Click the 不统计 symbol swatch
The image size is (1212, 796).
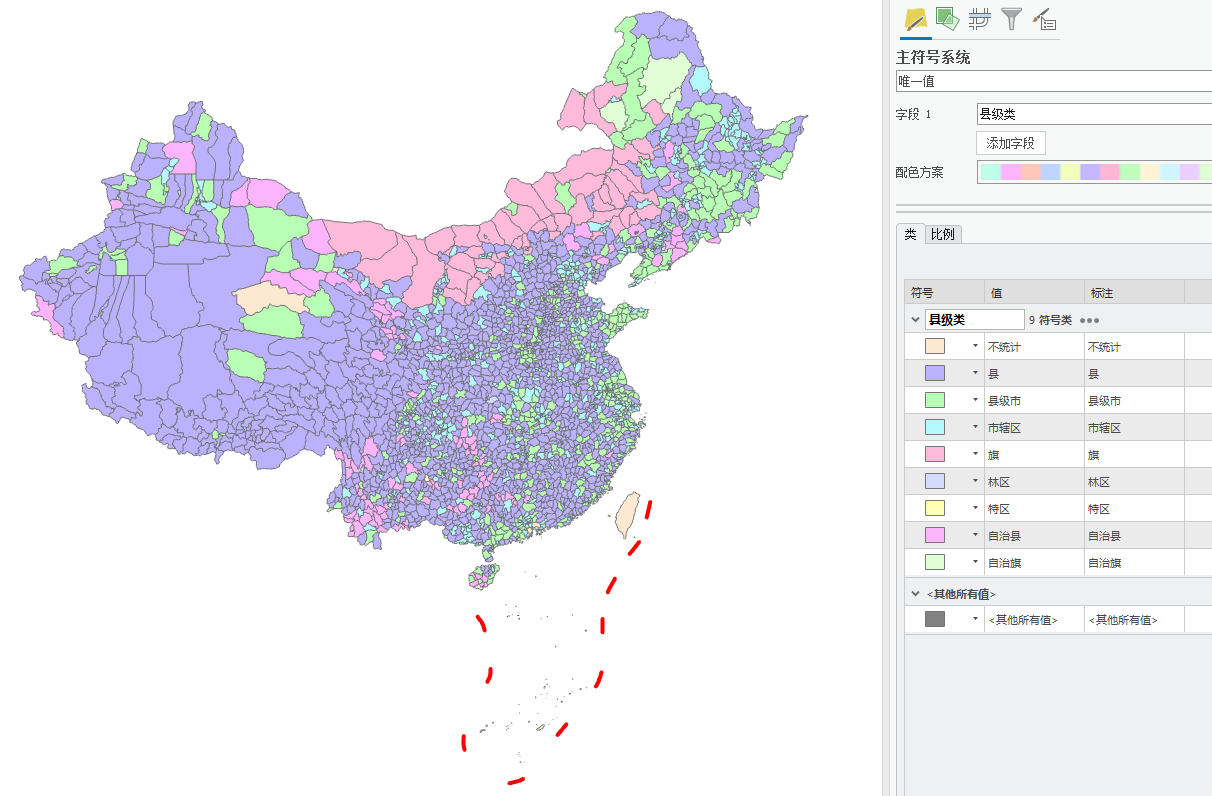click(x=935, y=346)
